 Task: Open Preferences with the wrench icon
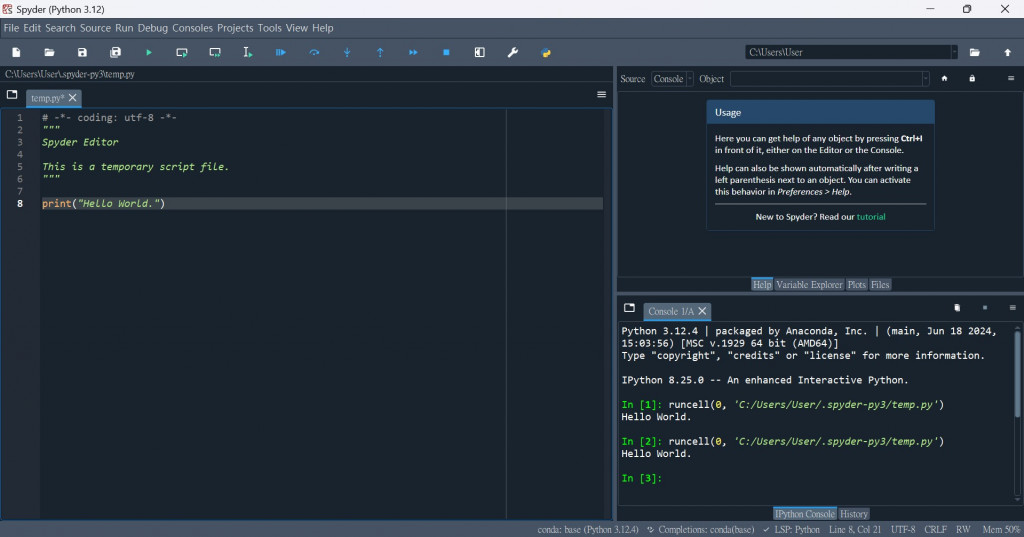pos(513,52)
